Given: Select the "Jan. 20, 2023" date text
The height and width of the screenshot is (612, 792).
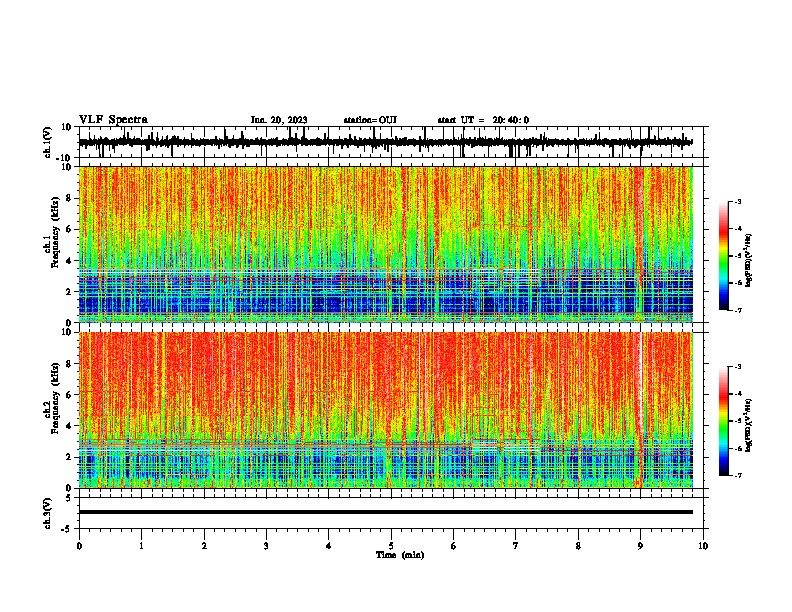Looking at the screenshot, I should (279, 120).
